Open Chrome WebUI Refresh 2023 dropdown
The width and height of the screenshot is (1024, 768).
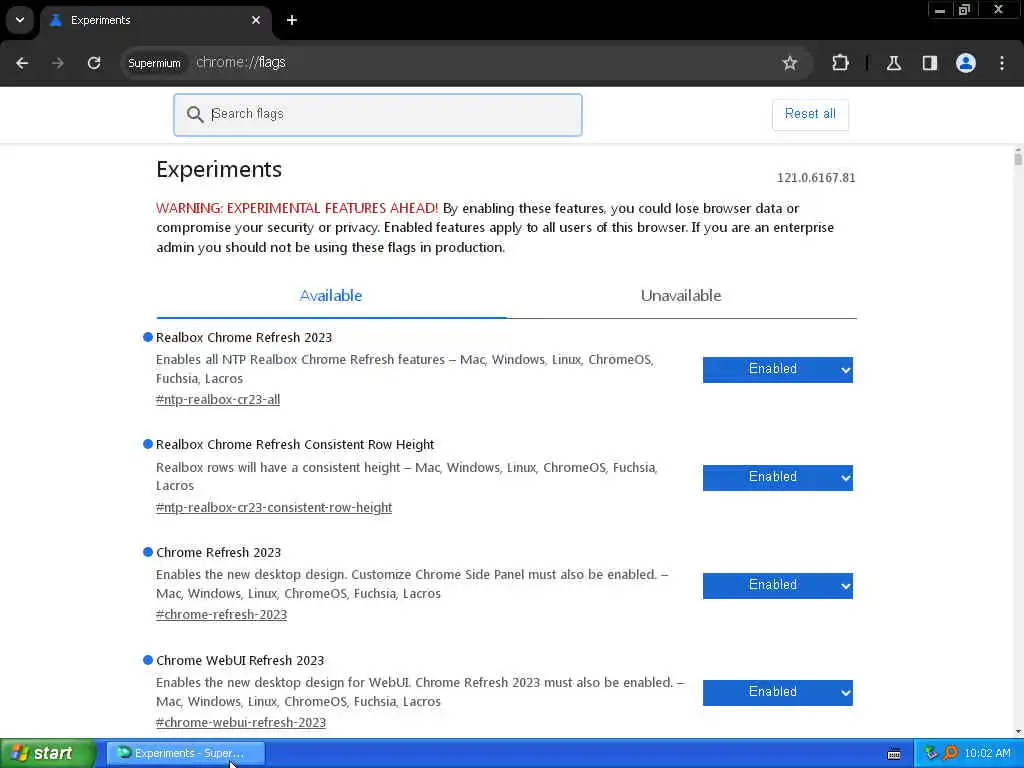(x=777, y=692)
